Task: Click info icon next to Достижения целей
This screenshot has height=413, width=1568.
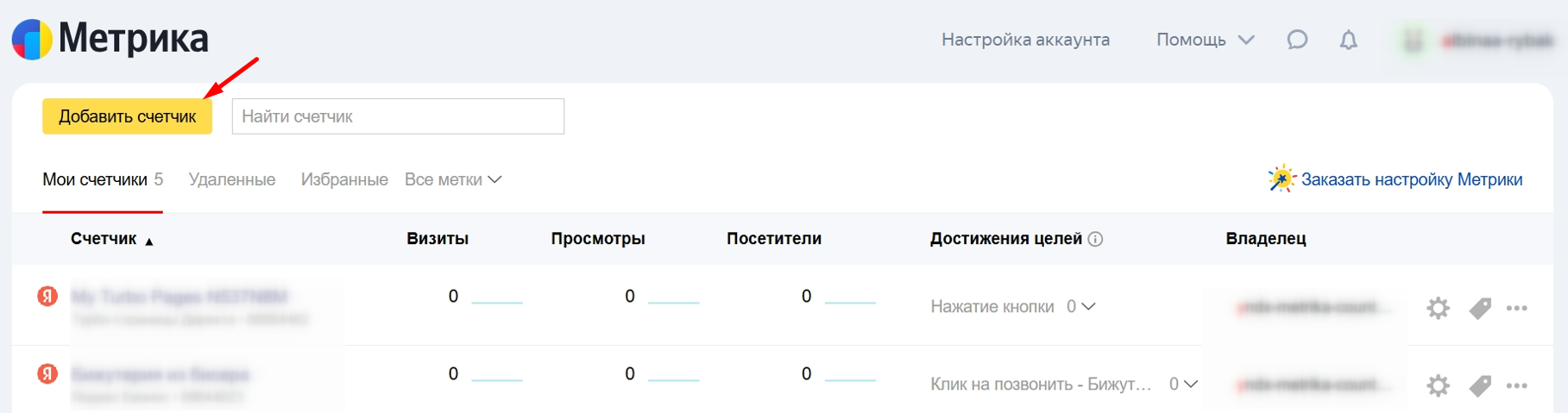Action: 1095,239
